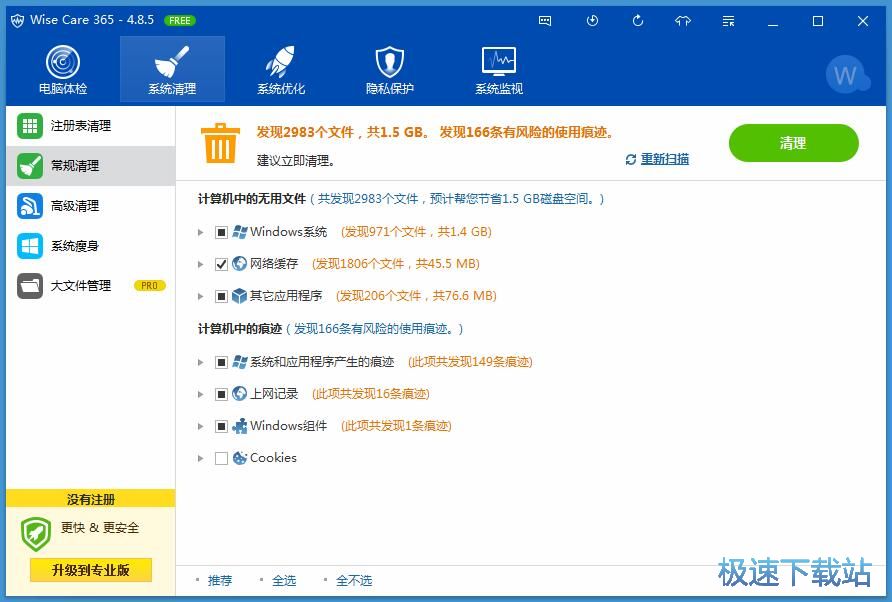The height and width of the screenshot is (602, 892).
Task: Switch to 隐私保护 shield tab
Action: [x=390, y=70]
